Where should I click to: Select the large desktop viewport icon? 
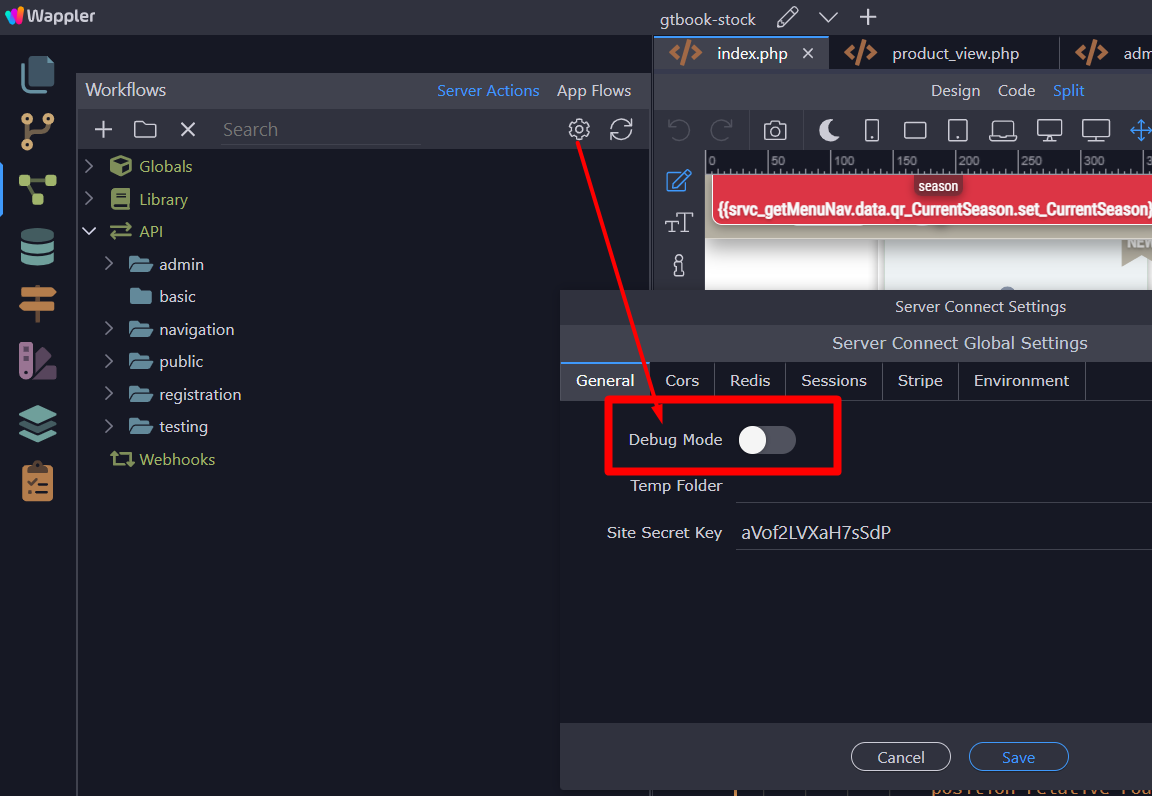pyautogui.click(x=1095, y=131)
